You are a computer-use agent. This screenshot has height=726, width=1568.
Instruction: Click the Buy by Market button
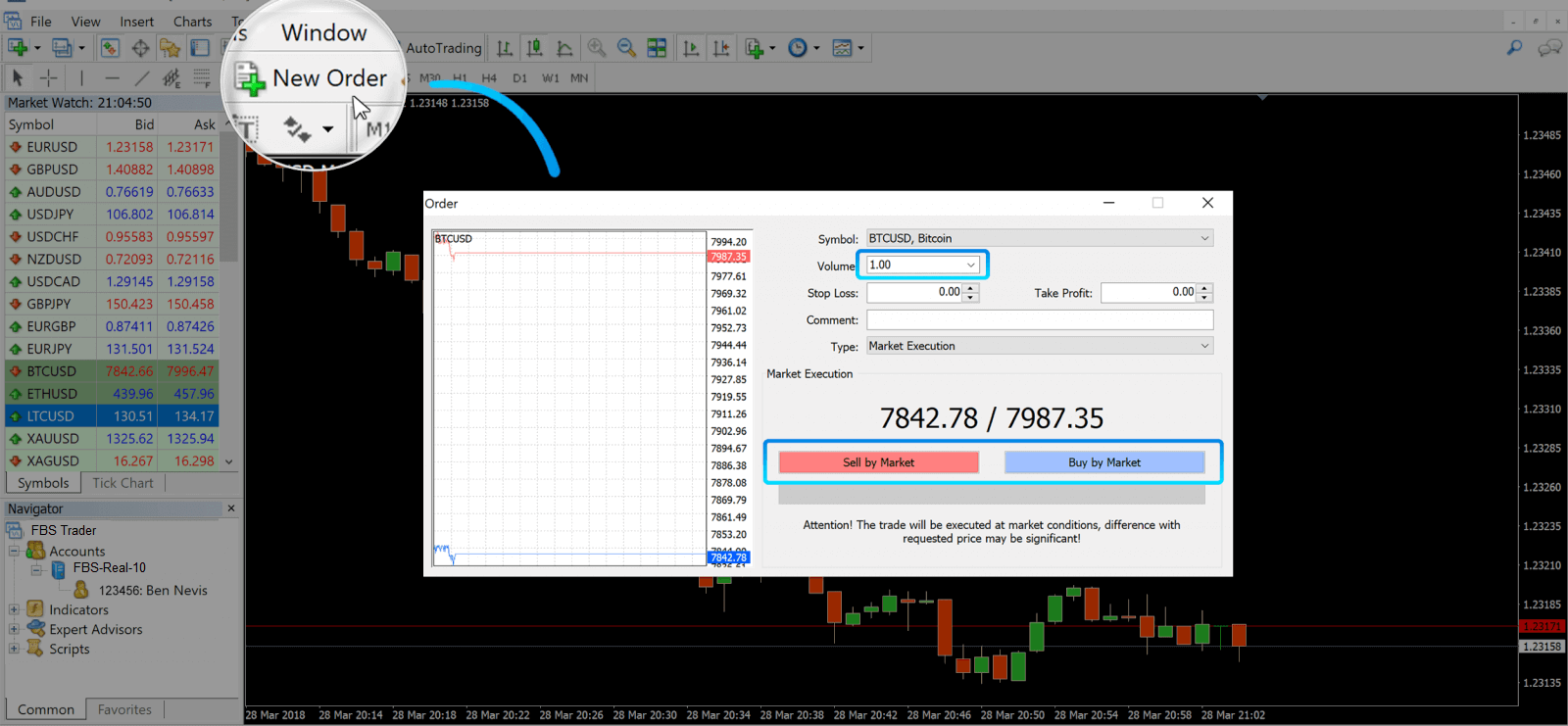(x=1103, y=462)
